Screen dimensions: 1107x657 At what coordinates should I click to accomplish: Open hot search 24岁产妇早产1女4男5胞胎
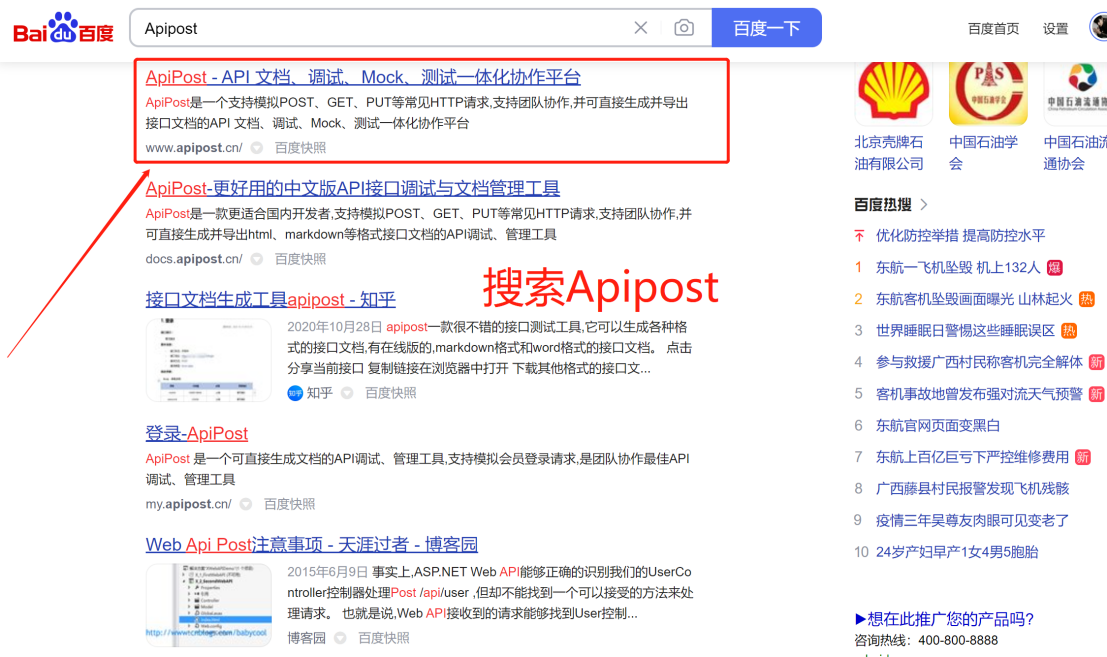[x=957, y=552]
